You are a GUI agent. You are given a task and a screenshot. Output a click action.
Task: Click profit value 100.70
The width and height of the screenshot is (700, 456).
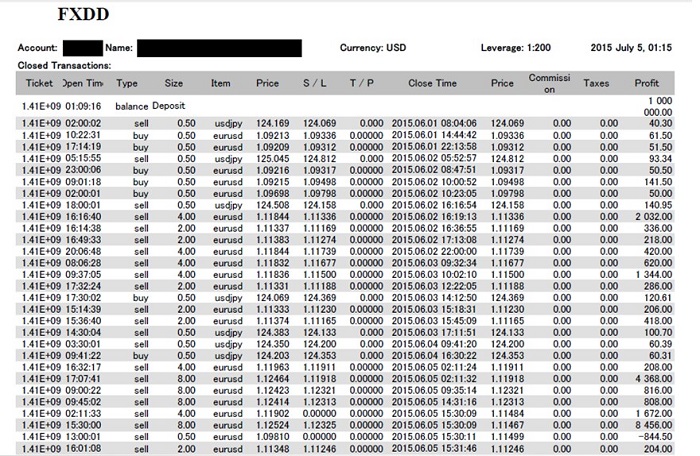click(658, 333)
